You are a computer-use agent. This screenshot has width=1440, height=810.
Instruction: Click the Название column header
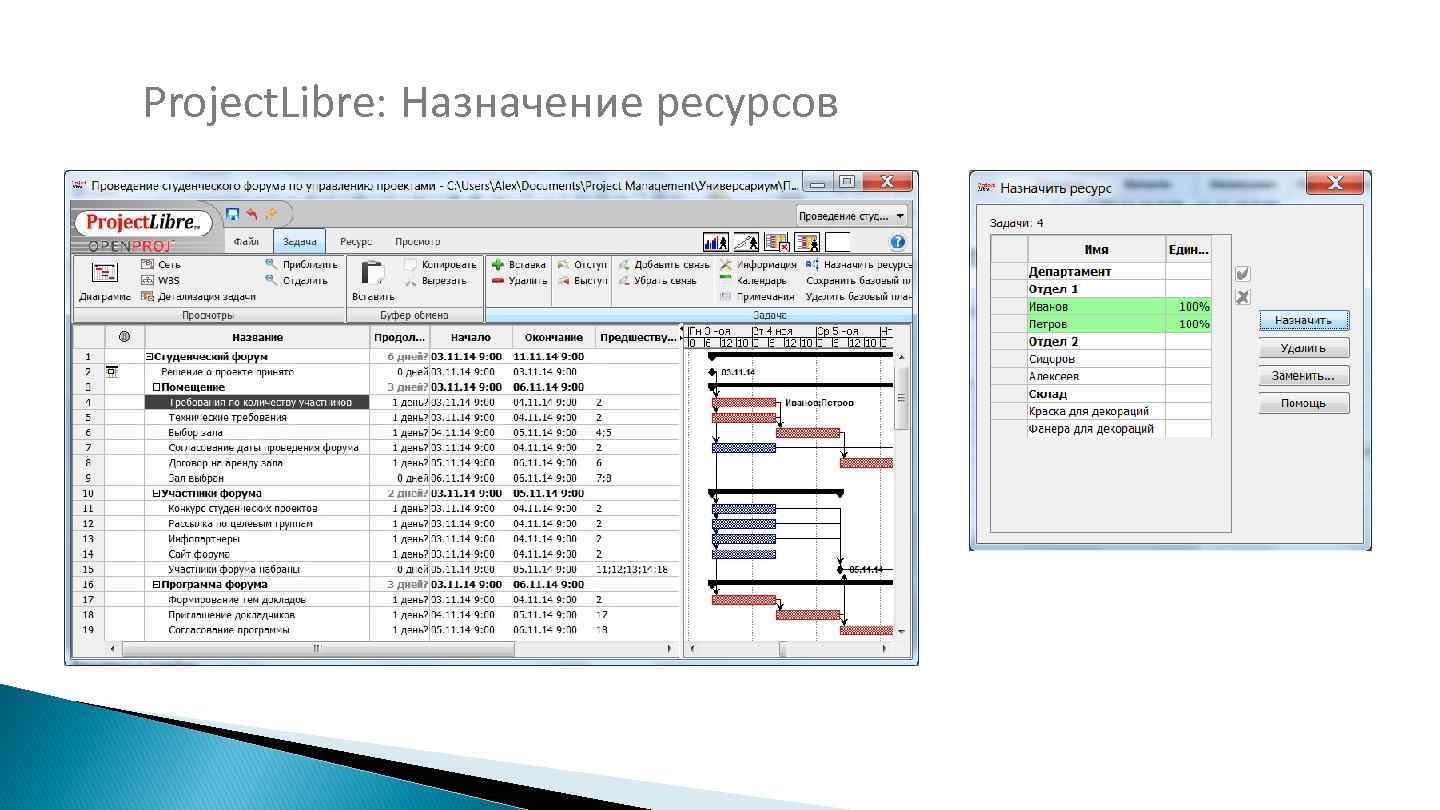click(257, 337)
